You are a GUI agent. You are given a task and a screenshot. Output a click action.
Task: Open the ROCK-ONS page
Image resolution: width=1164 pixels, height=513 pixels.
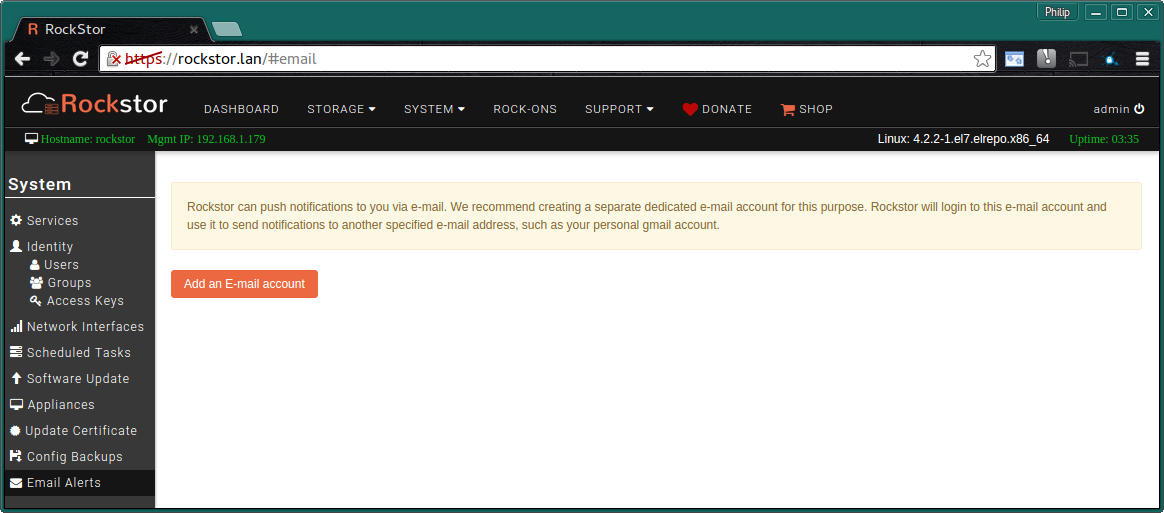point(525,109)
